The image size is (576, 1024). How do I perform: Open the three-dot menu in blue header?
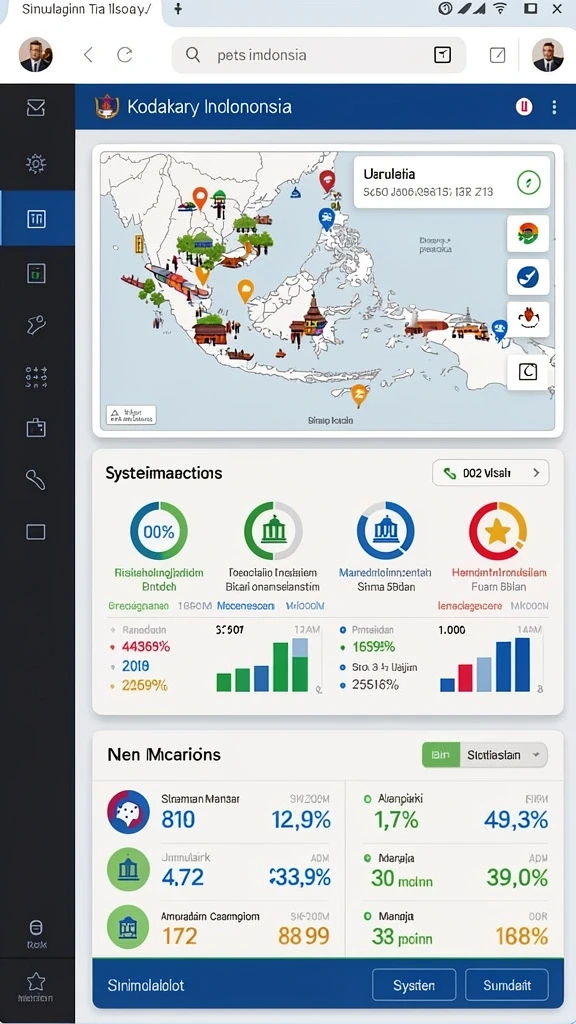coord(554,107)
